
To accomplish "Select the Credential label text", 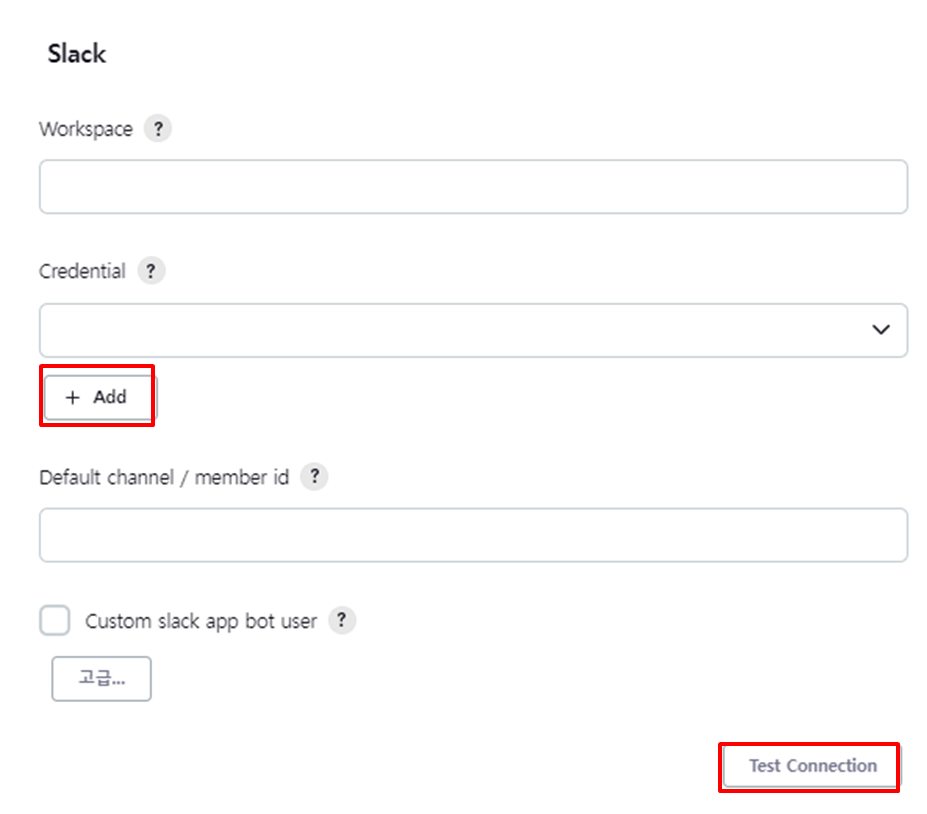I will (82, 271).
